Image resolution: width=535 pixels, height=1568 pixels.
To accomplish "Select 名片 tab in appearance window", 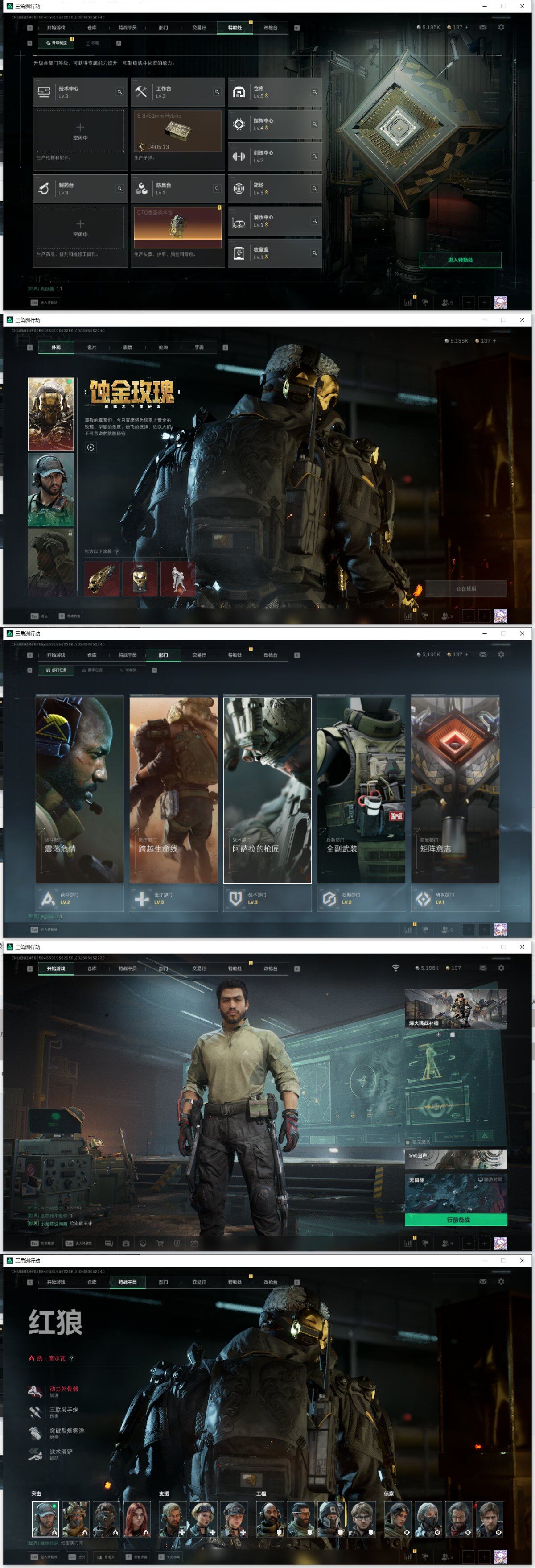I will (x=92, y=348).
